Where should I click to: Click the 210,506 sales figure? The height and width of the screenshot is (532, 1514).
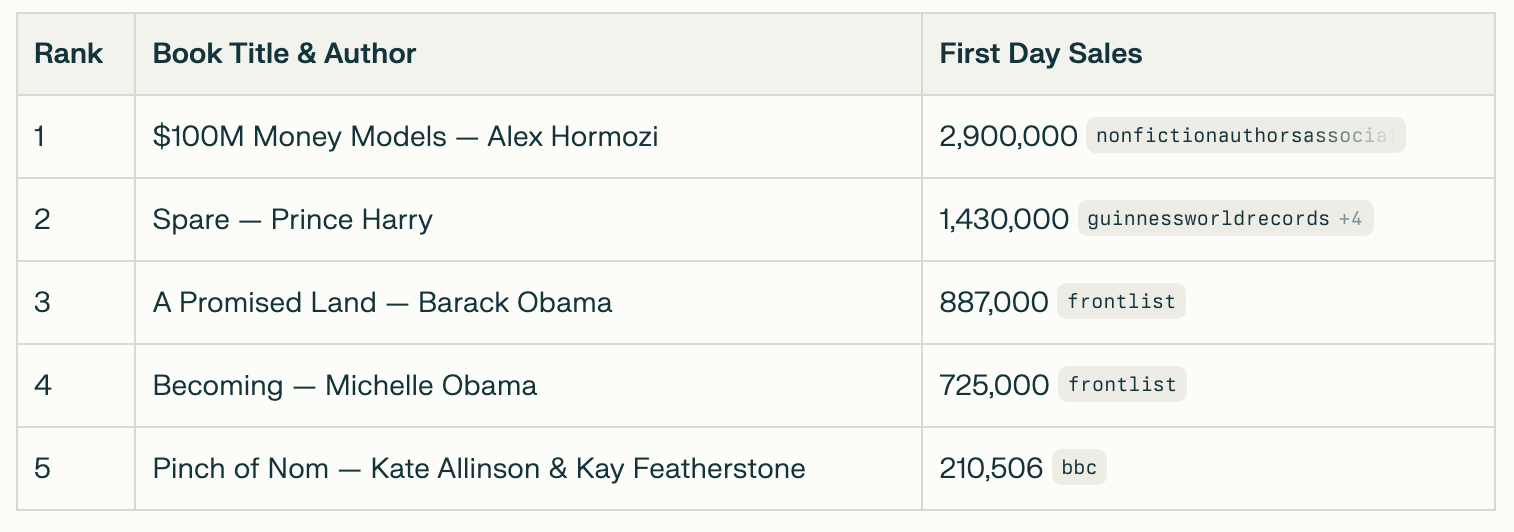point(991,468)
